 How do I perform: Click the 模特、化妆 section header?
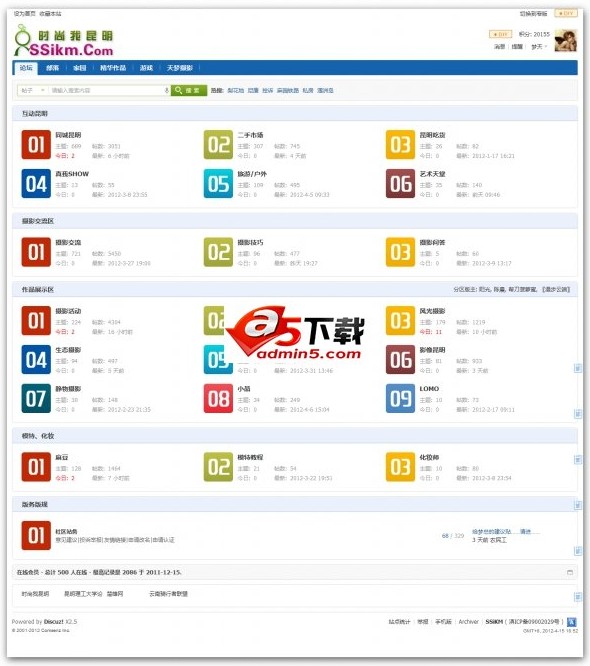coord(38,436)
